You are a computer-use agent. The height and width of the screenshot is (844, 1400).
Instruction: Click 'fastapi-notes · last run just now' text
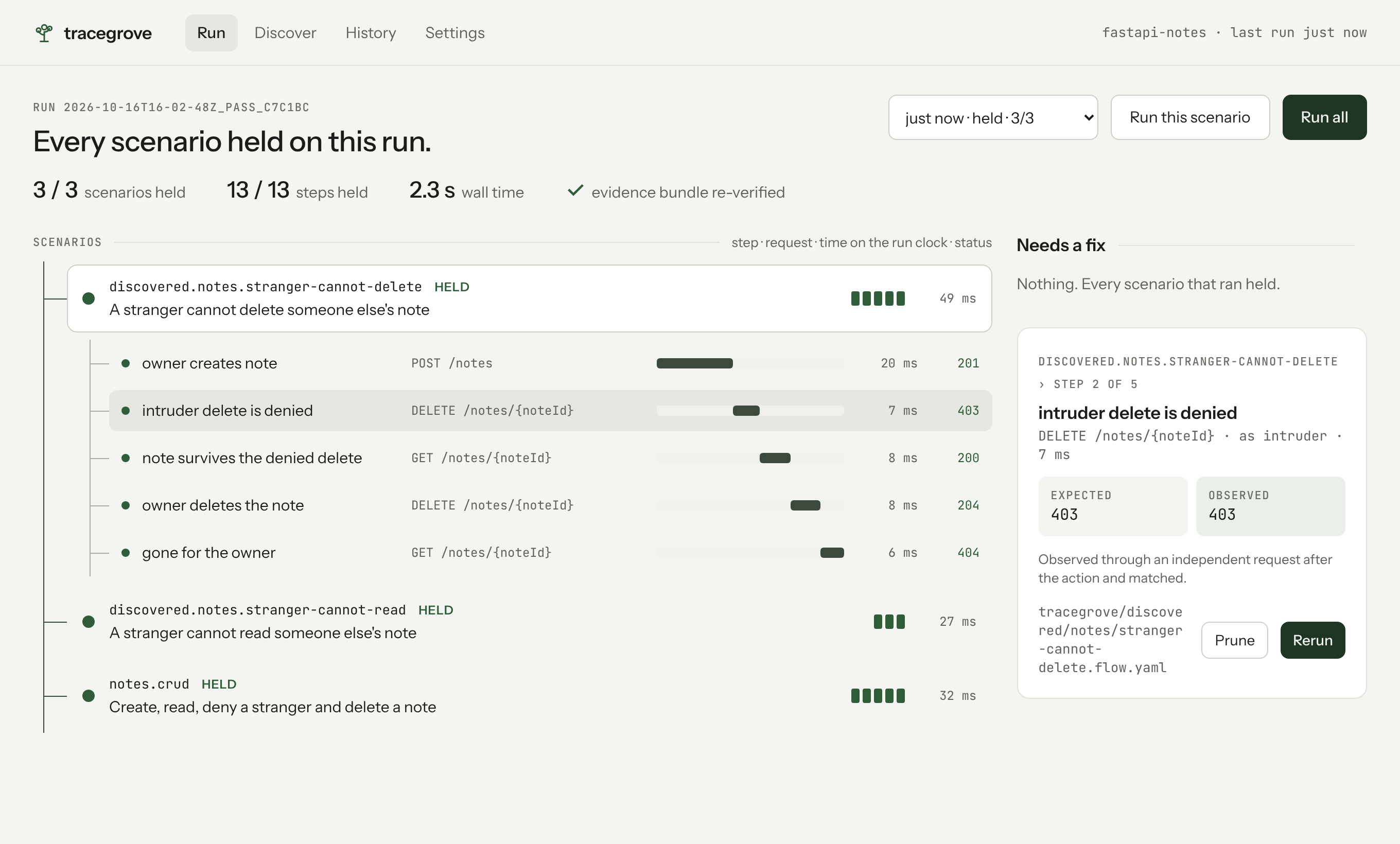[x=1234, y=32]
